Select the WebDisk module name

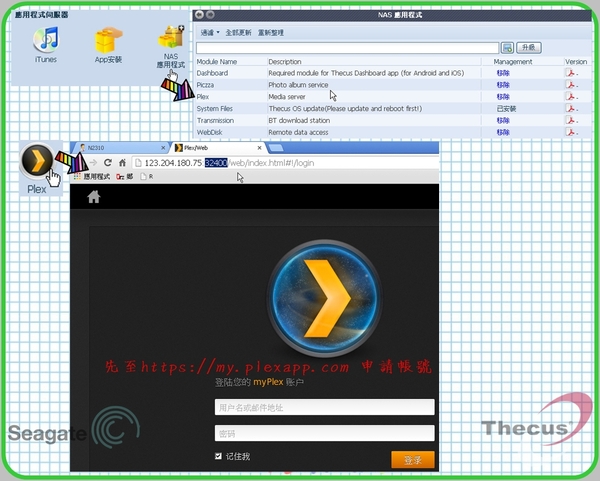(x=209, y=132)
